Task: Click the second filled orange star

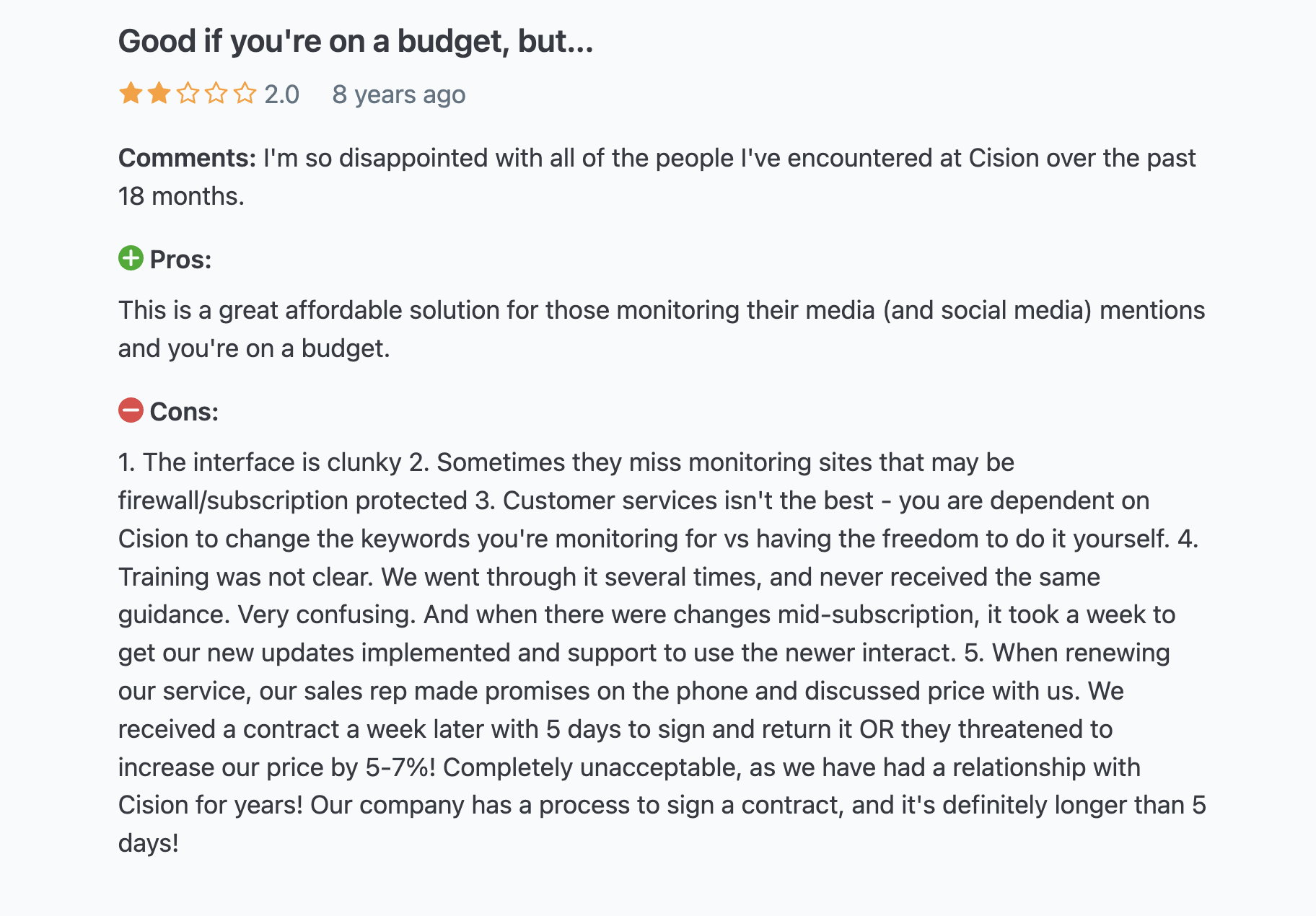Action: (159, 94)
